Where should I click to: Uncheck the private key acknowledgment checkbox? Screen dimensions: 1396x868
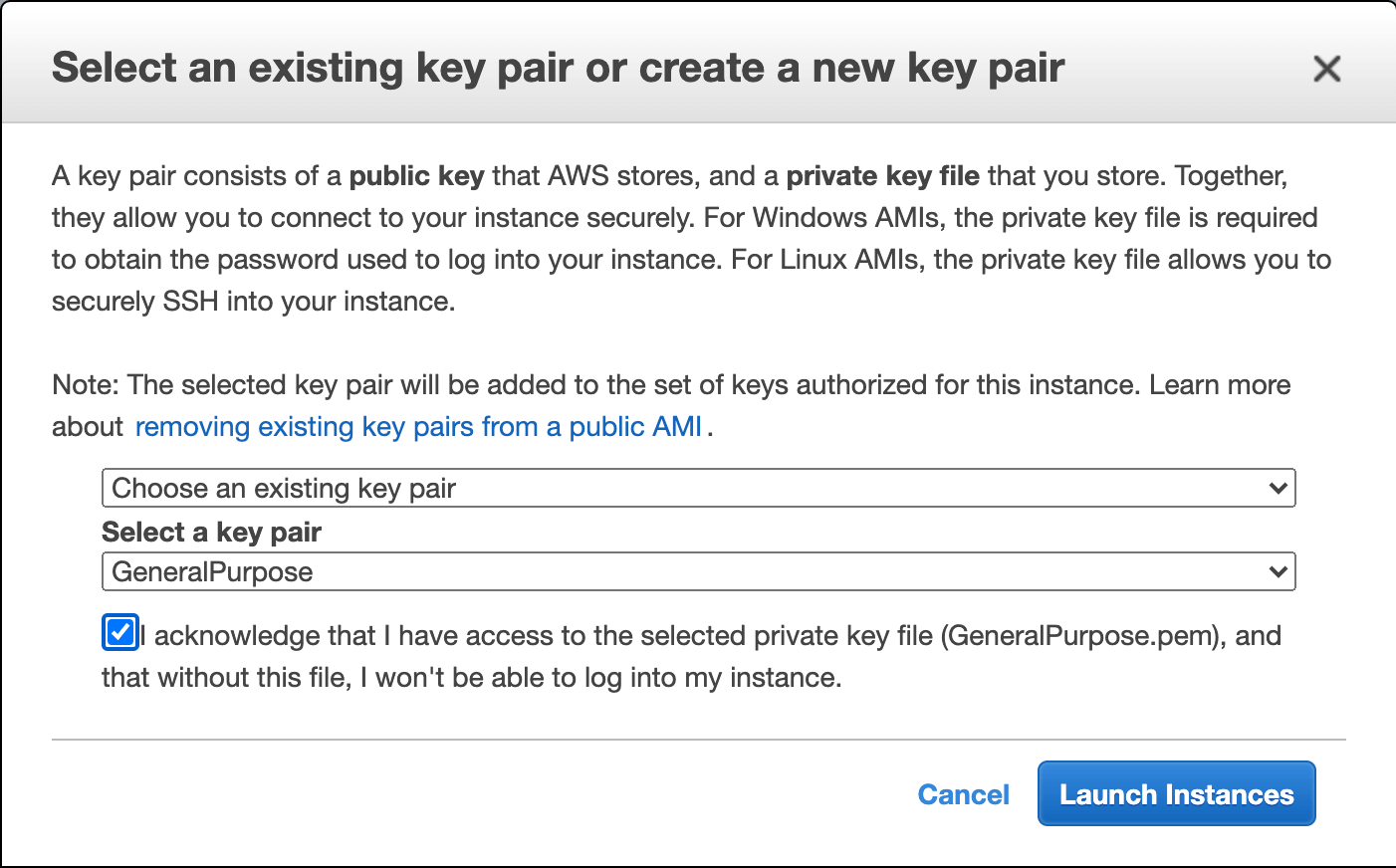(120, 632)
